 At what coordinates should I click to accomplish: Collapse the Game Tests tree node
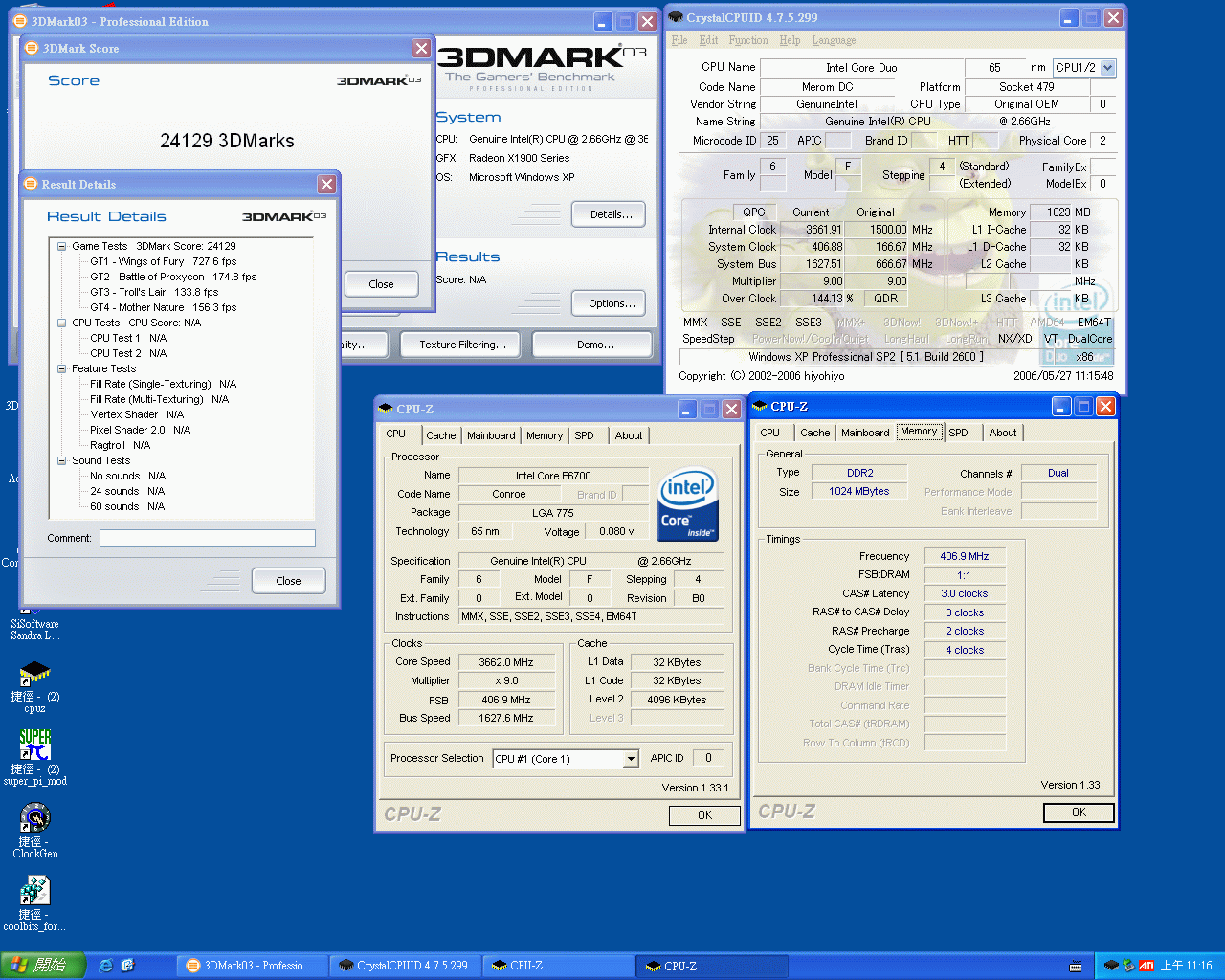pos(61,246)
